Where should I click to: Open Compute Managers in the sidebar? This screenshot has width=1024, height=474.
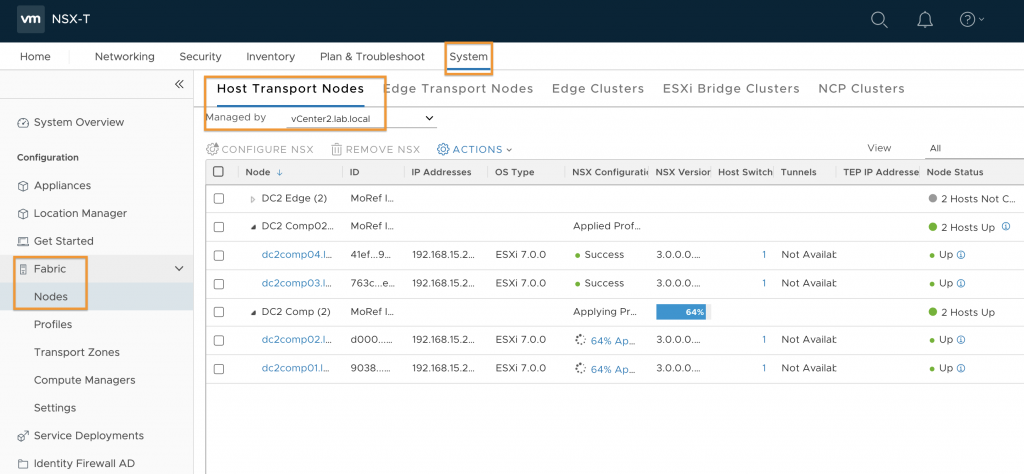click(85, 380)
